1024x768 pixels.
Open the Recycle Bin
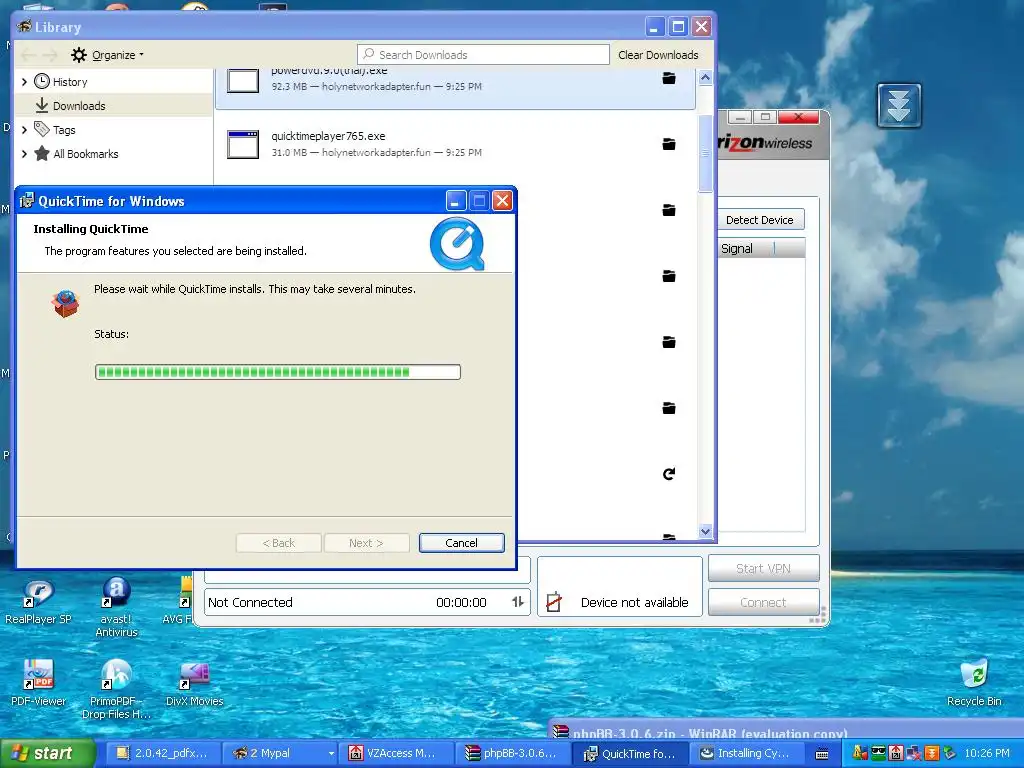(974, 682)
